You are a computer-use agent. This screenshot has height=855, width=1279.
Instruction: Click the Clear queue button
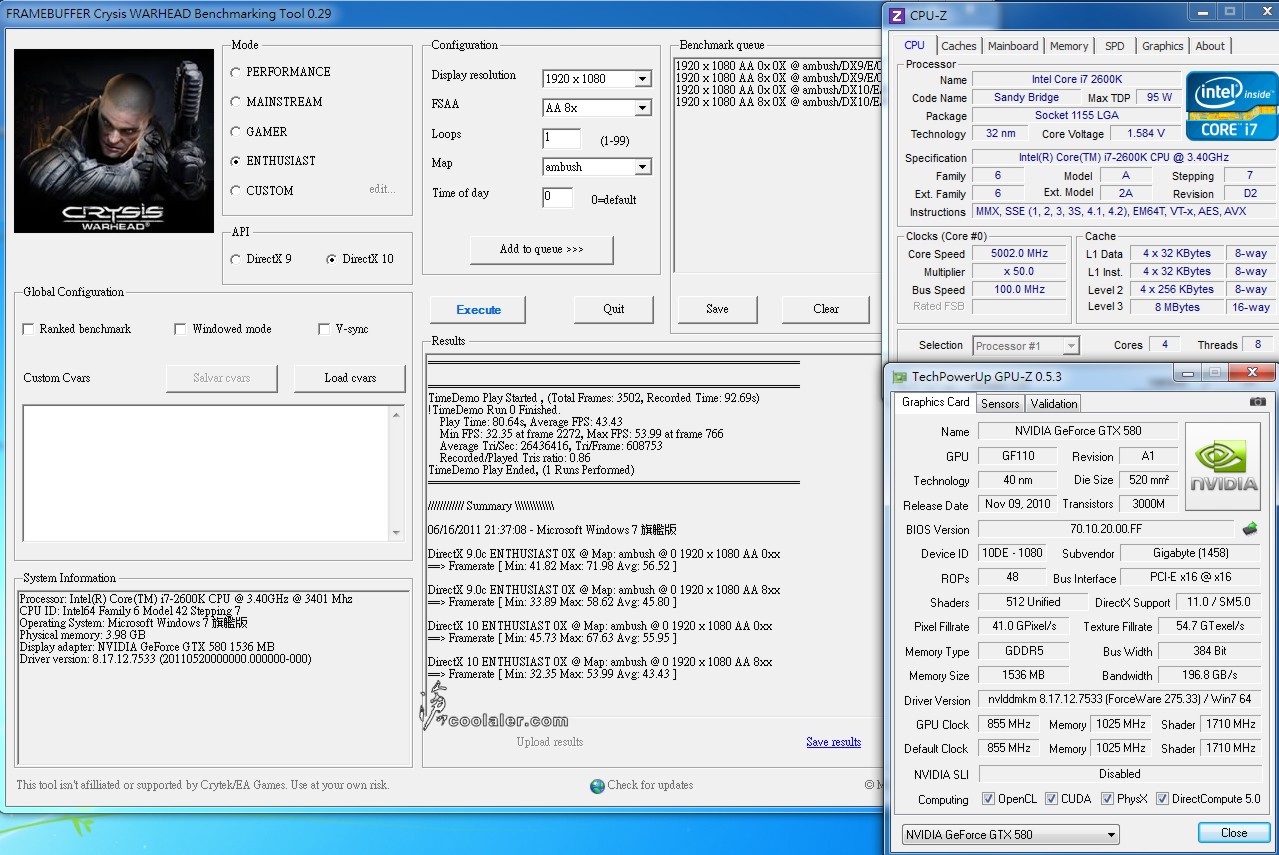(x=826, y=309)
